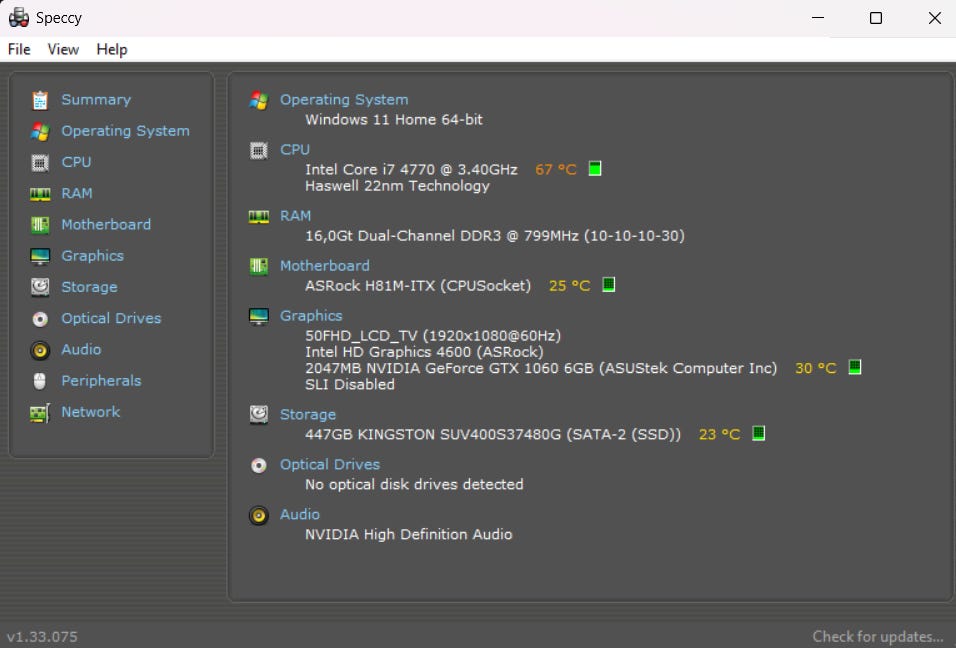The width and height of the screenshot is (956, 648).
Task: Click the RAM module icon in sidebar
Action: tap(40, 194)
